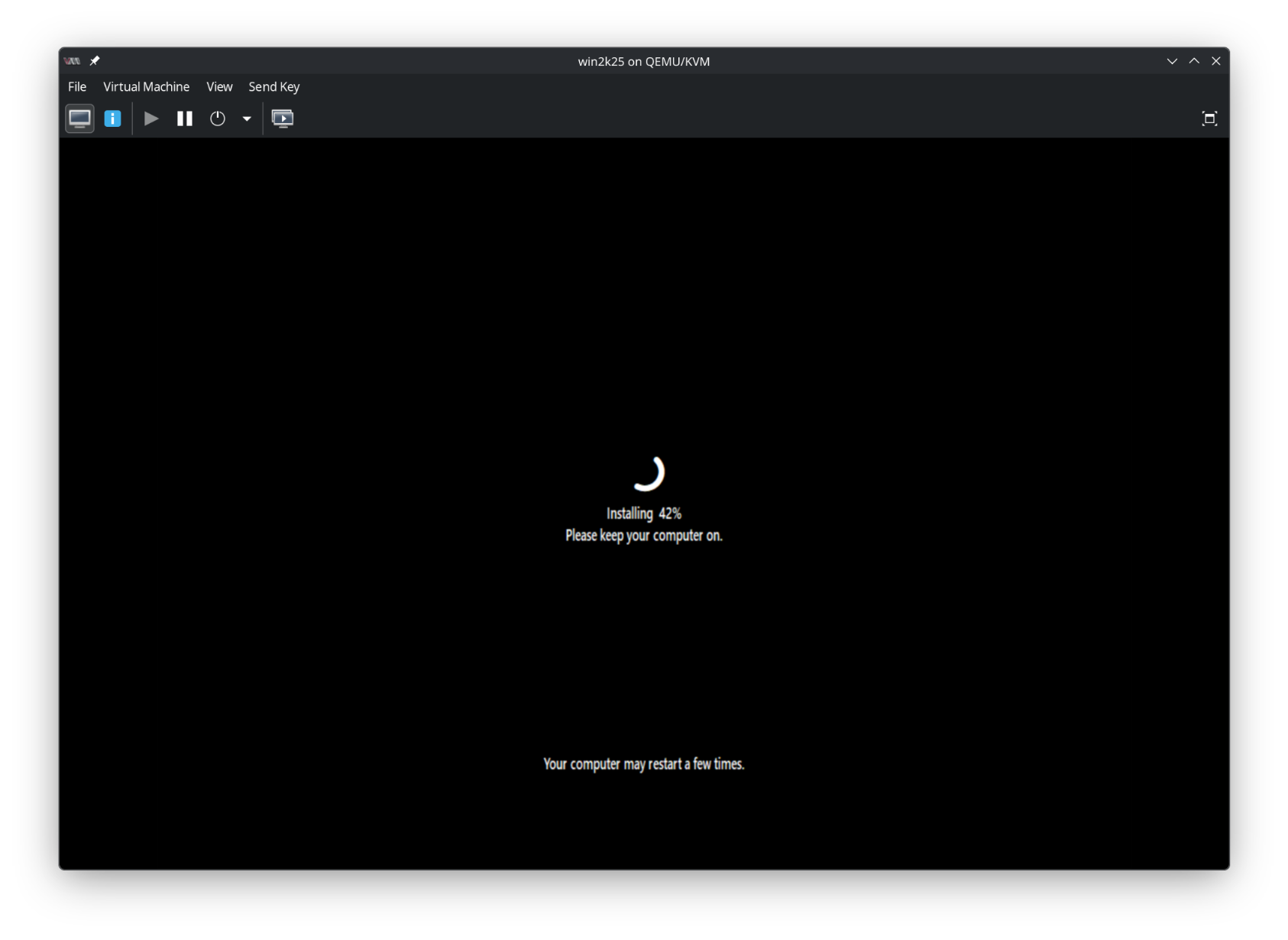Switch the console to fullscreen mode
This screenshot has height=940, width=1288.
pyautogui.click(x=1209, y=118)
